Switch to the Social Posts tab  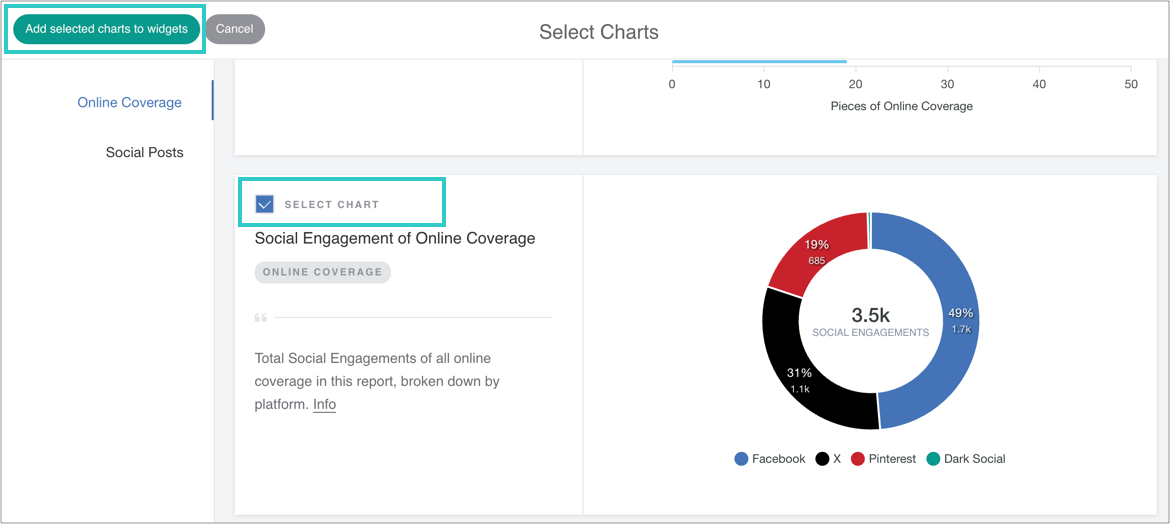[x=144, y=152]
